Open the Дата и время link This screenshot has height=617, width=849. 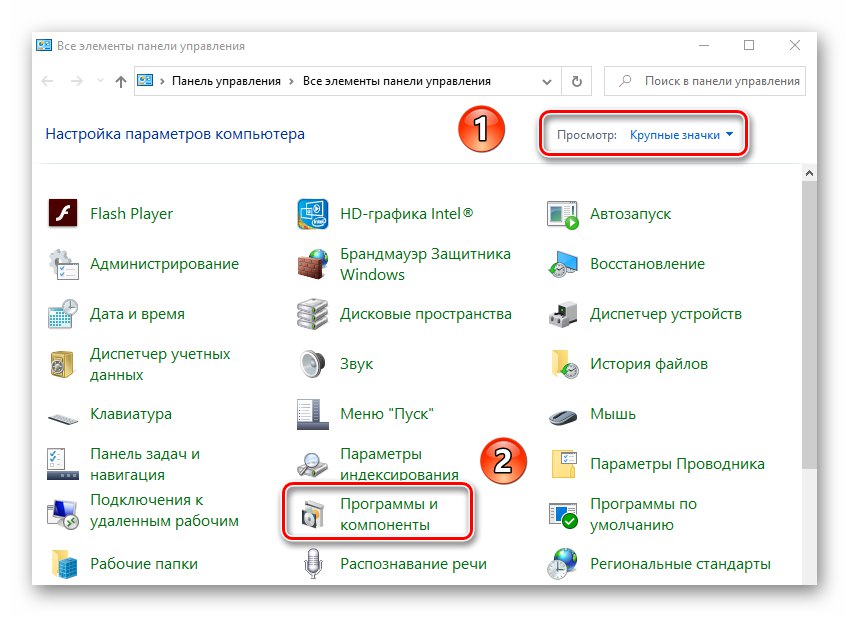tap(138, 314)
